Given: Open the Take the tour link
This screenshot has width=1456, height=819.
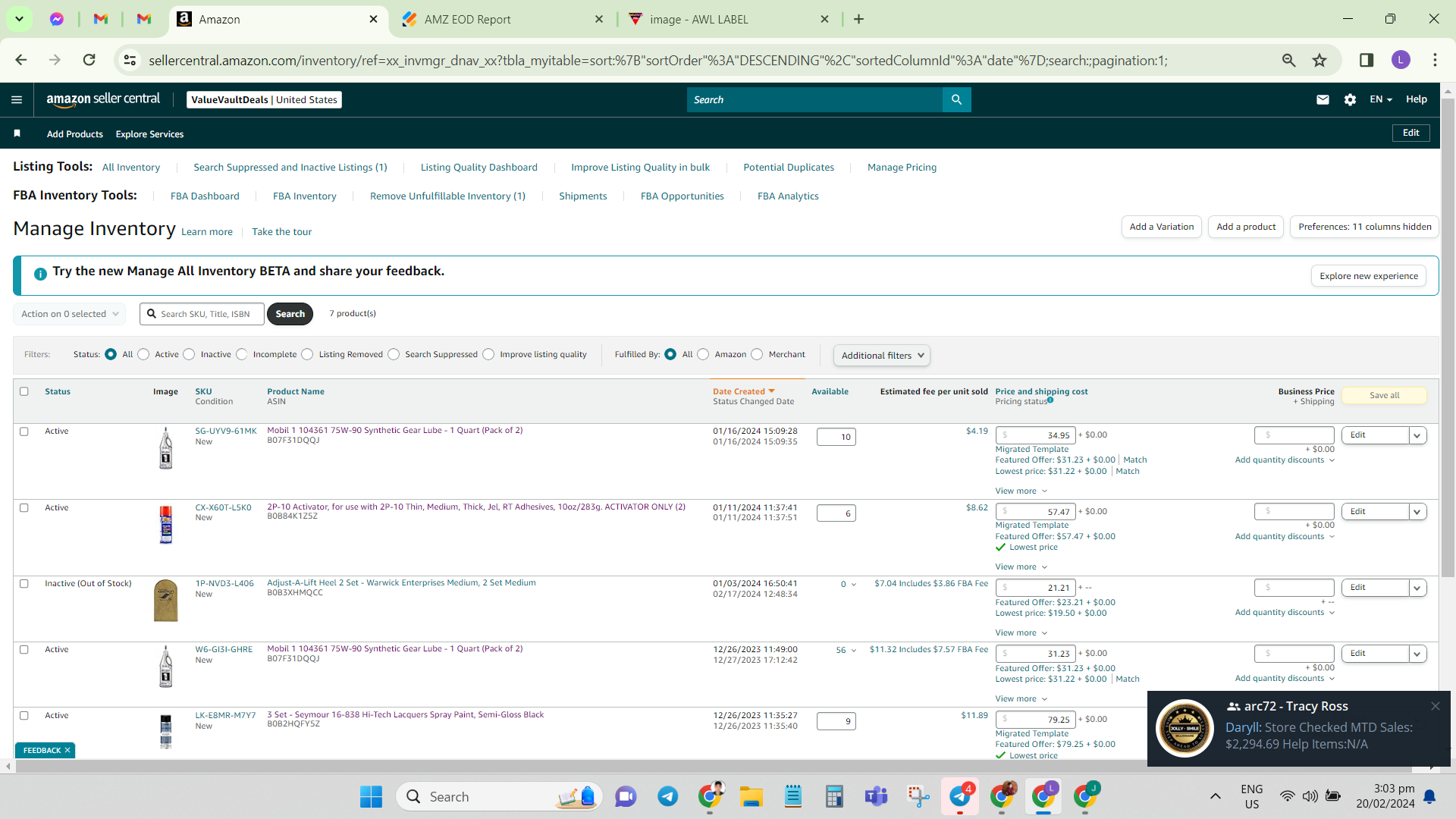Looking at the screenshot, I should click(281, 232).
